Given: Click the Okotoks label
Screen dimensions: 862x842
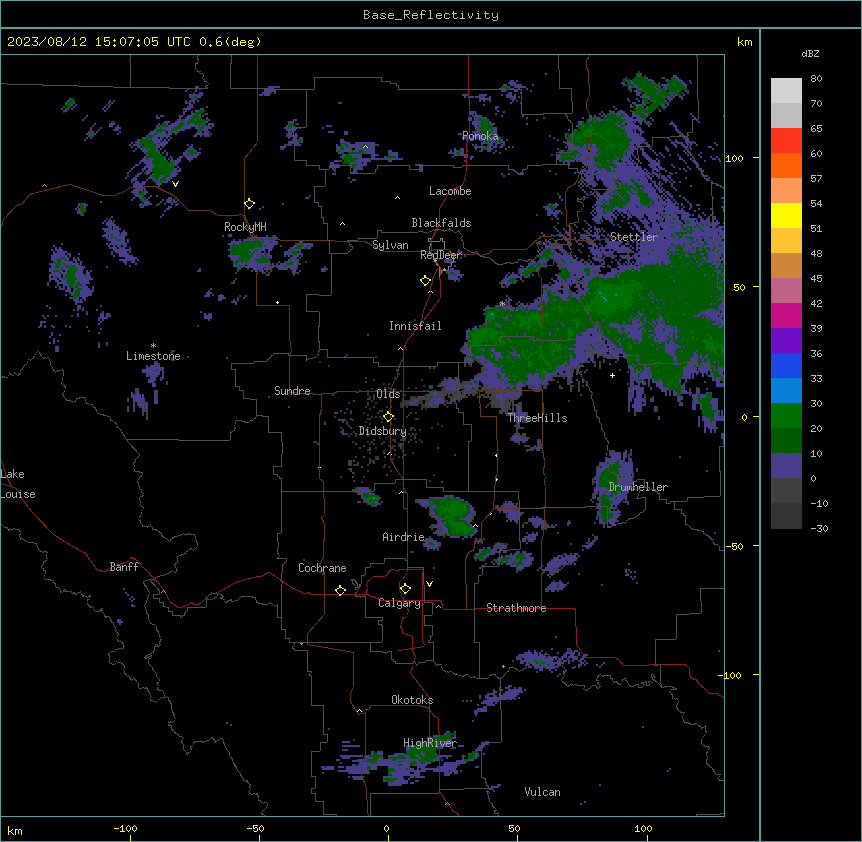Looking at the screenshot, I should (412, 700).
